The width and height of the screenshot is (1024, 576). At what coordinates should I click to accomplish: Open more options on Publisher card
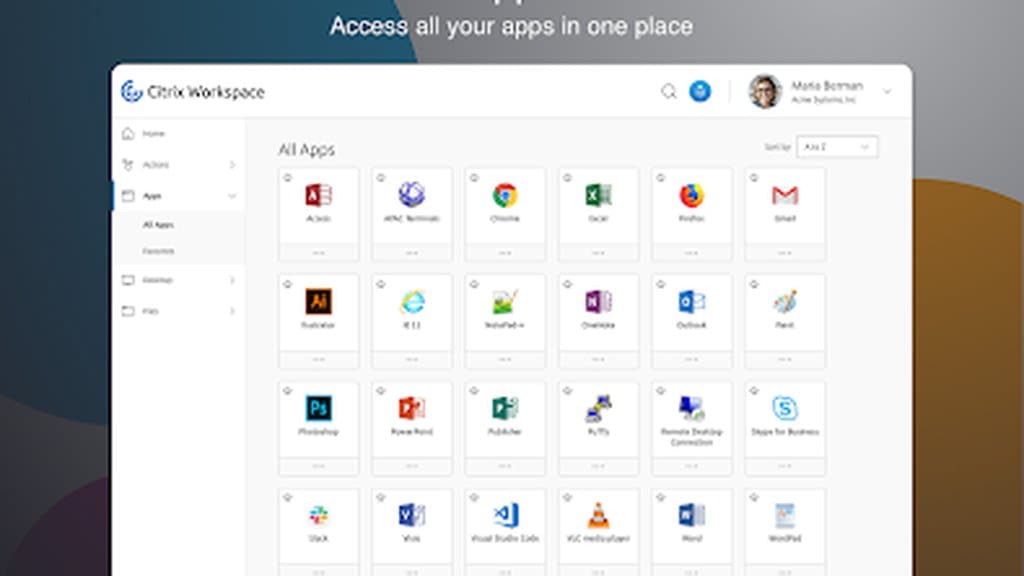tap(505, 466)
